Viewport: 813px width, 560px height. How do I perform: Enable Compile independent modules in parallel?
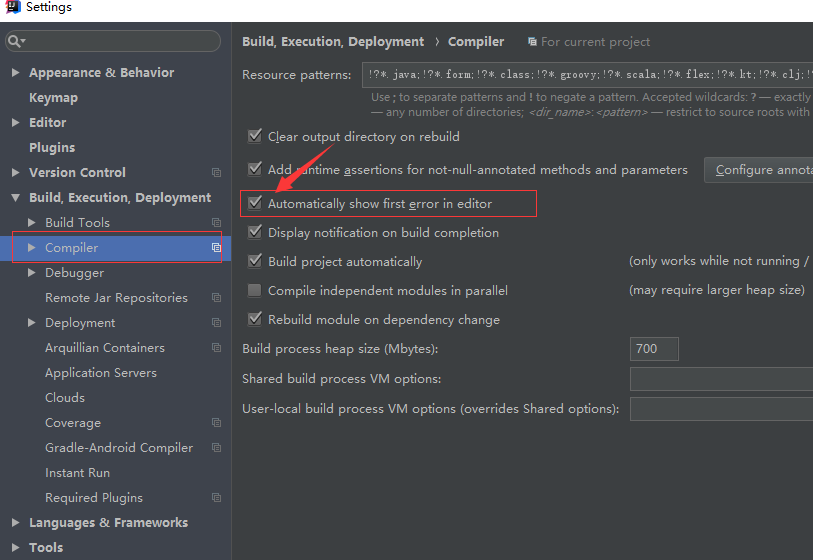255,291
